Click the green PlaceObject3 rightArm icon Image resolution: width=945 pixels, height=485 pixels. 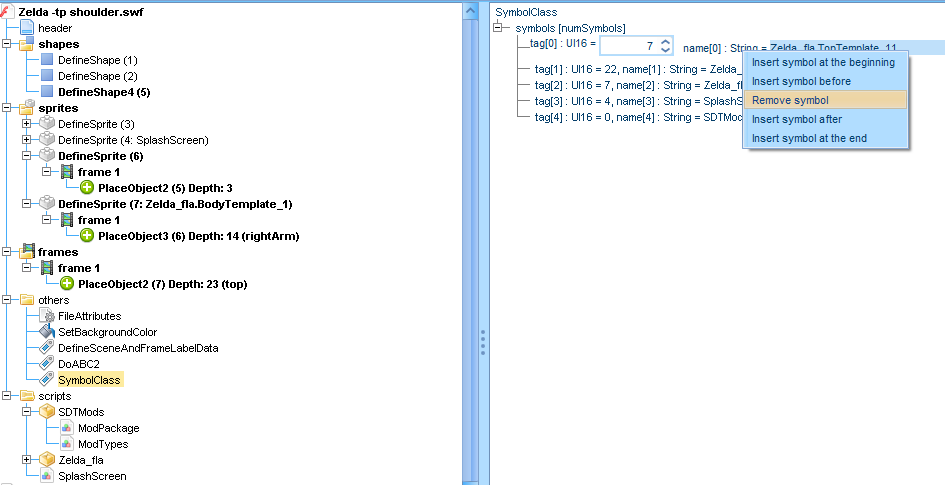(87, 236)
